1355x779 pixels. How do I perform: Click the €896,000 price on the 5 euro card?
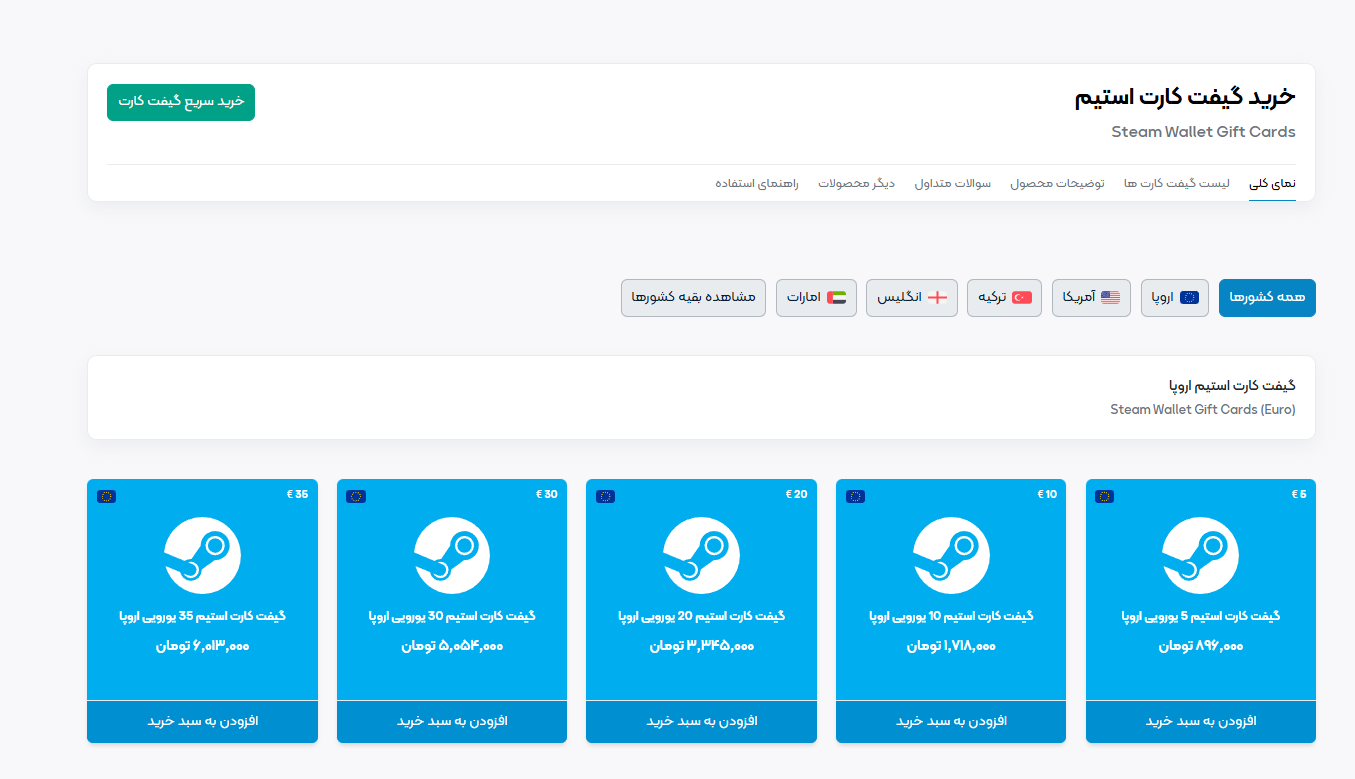point(1200,645)
